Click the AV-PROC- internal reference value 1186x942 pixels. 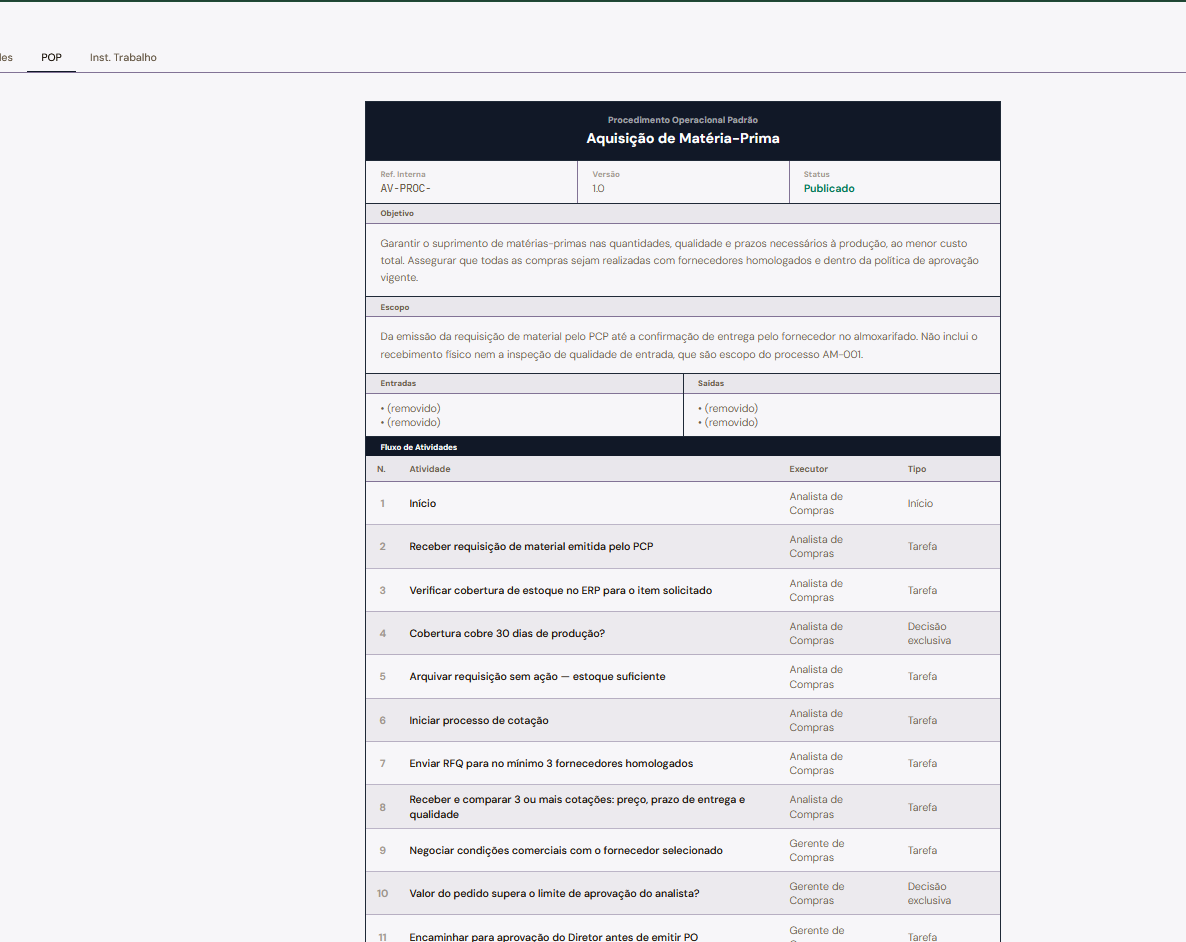405,188
